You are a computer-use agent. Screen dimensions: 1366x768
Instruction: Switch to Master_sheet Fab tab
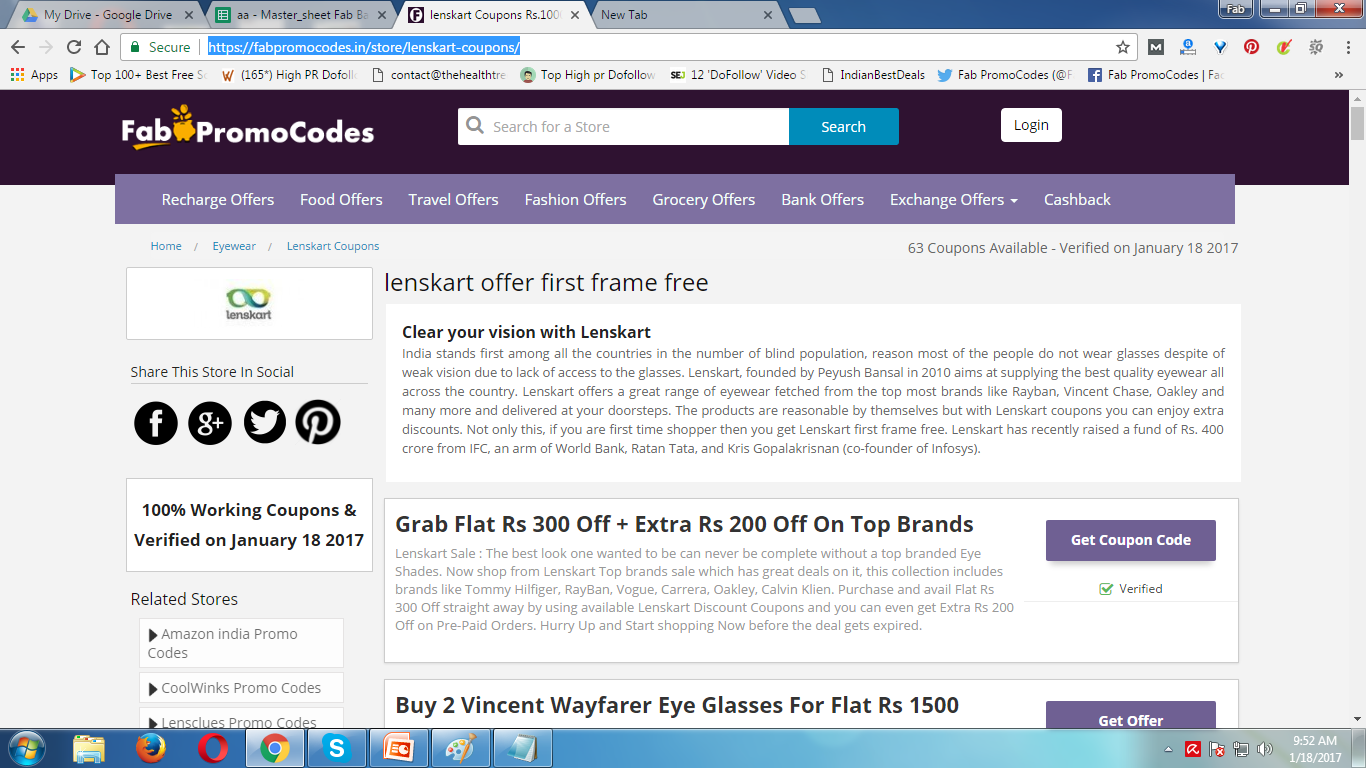pos(301,15)
